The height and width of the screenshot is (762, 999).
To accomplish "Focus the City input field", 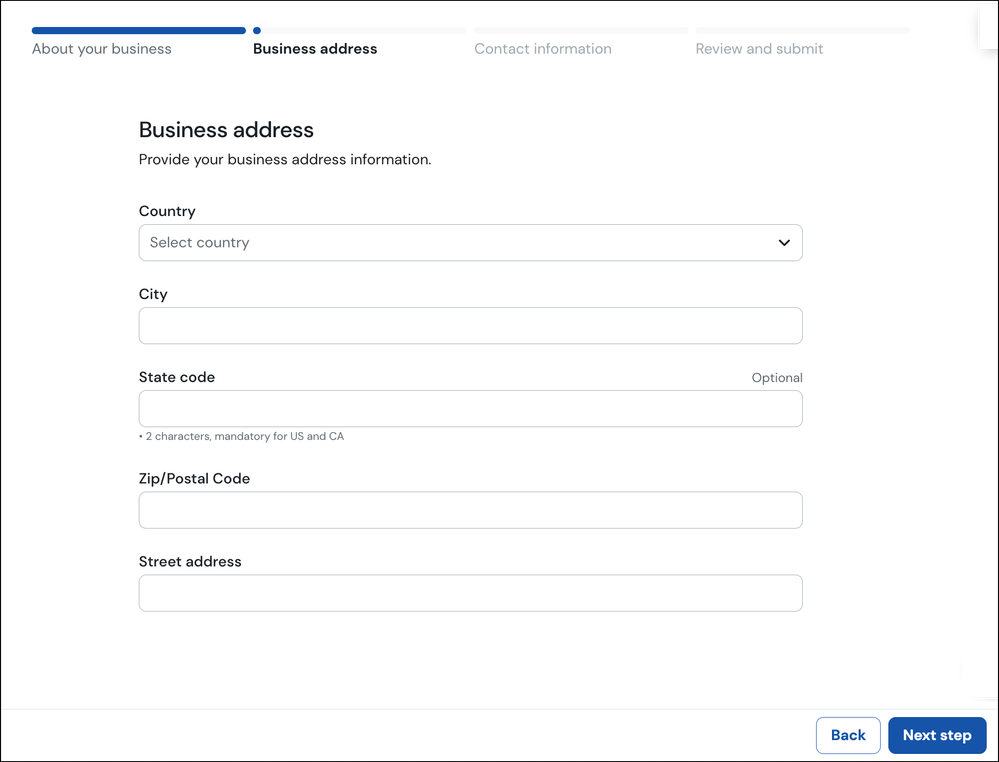I will tap(470, 326).
